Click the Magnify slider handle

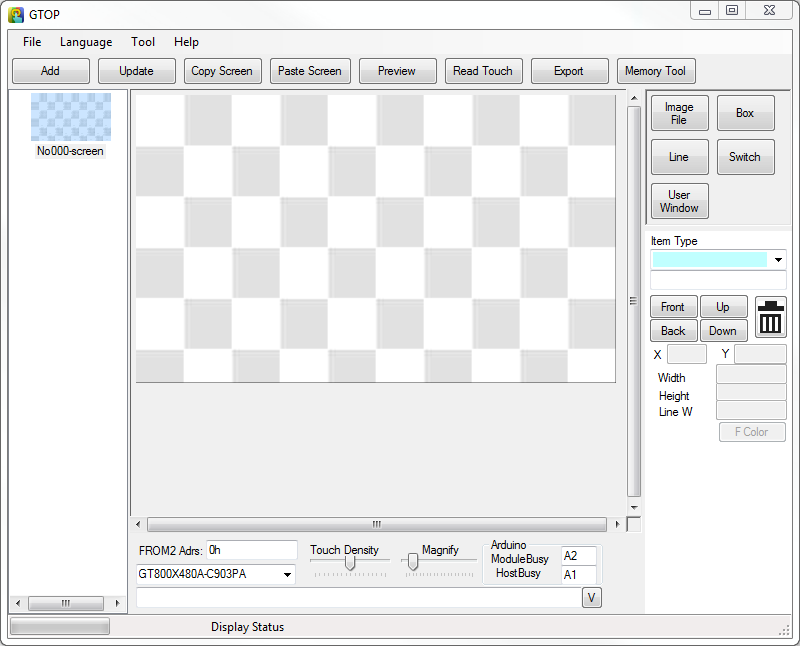[x=412, y=563]
